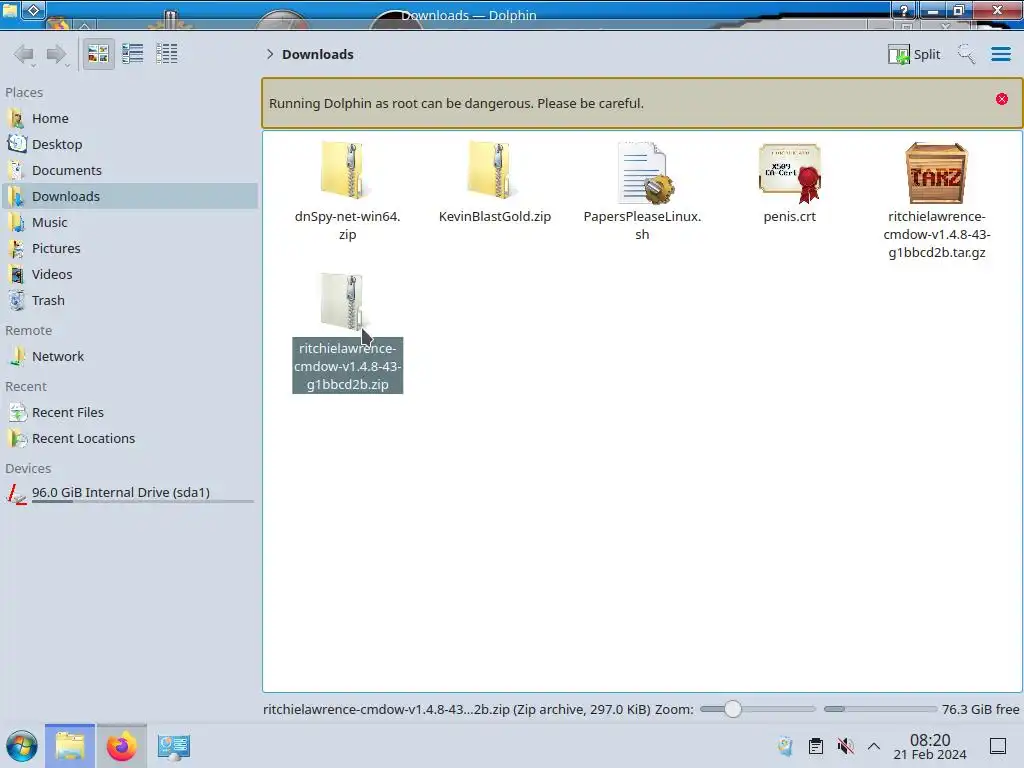Open the system settings taskbar icon
The height and width of the screenshot is (768, 1024).
(174, 746)
